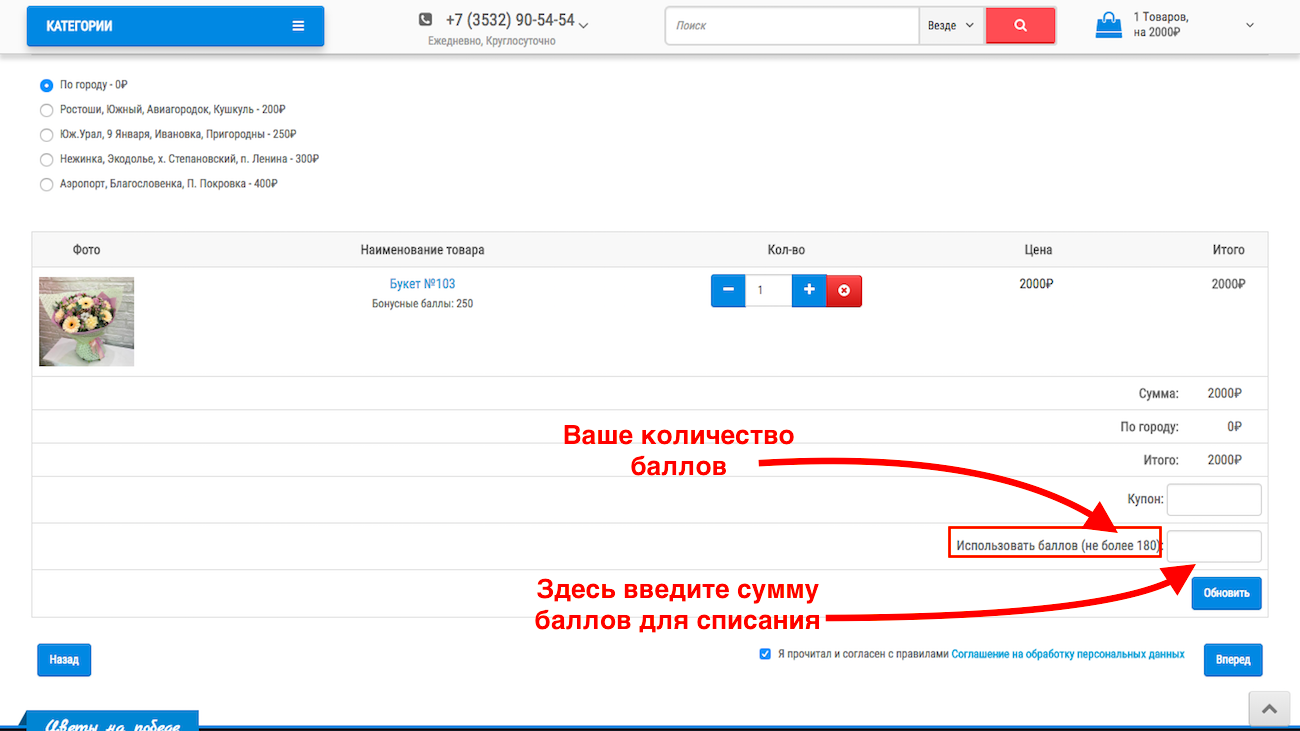Click the phone handset icon
The width and height of the screenshot is (1300, 731).
pos(426,20)
